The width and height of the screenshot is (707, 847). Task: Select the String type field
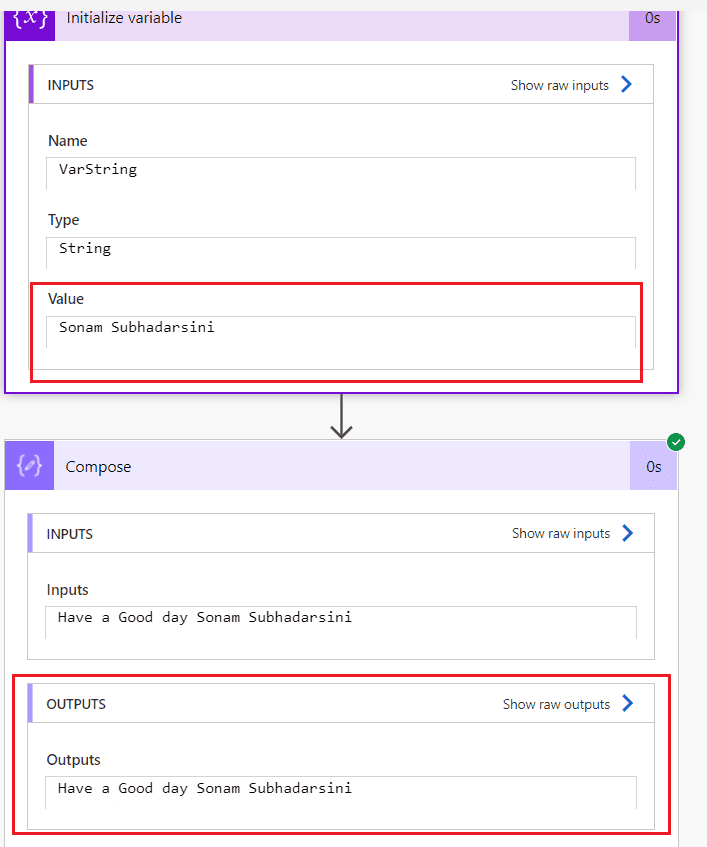point(341,253)
